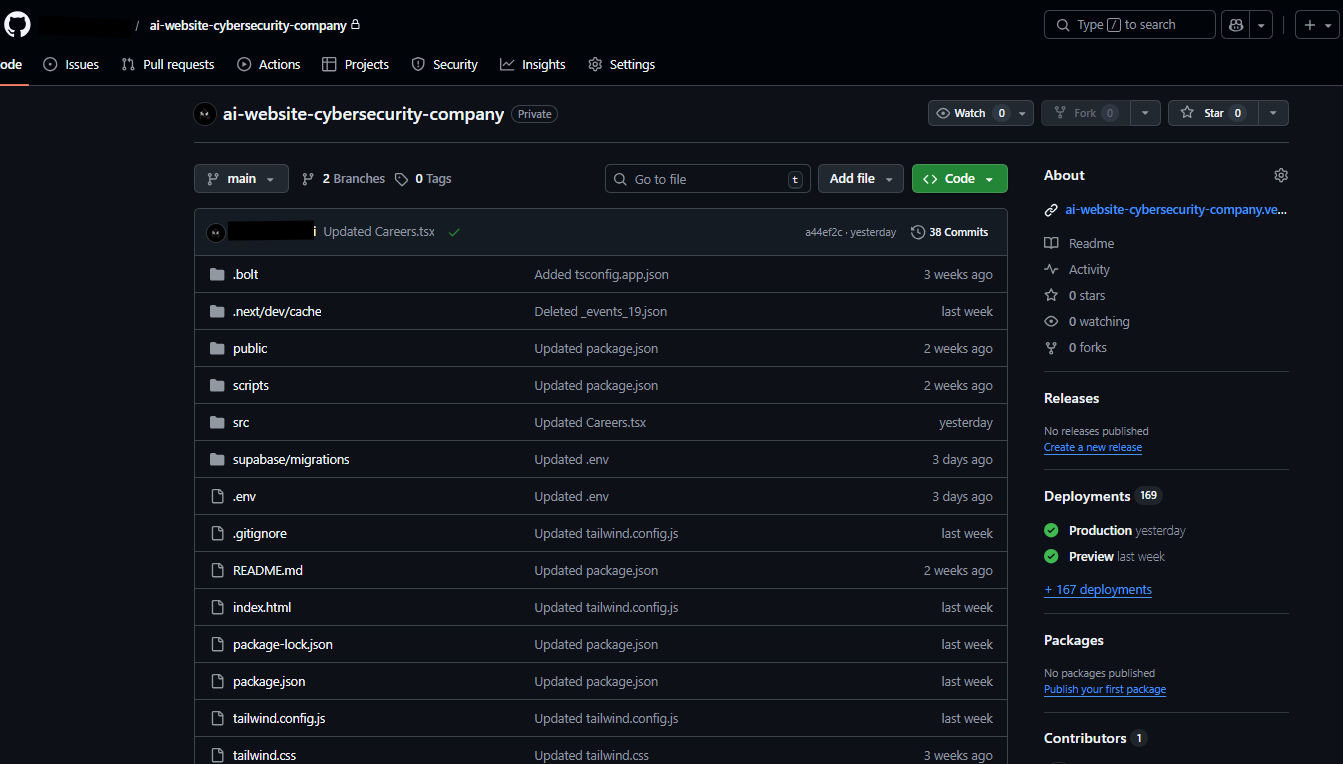This screenshot has width=1343, height=764.
Task: View the 0 watching link
Action: coord(1099,321)
